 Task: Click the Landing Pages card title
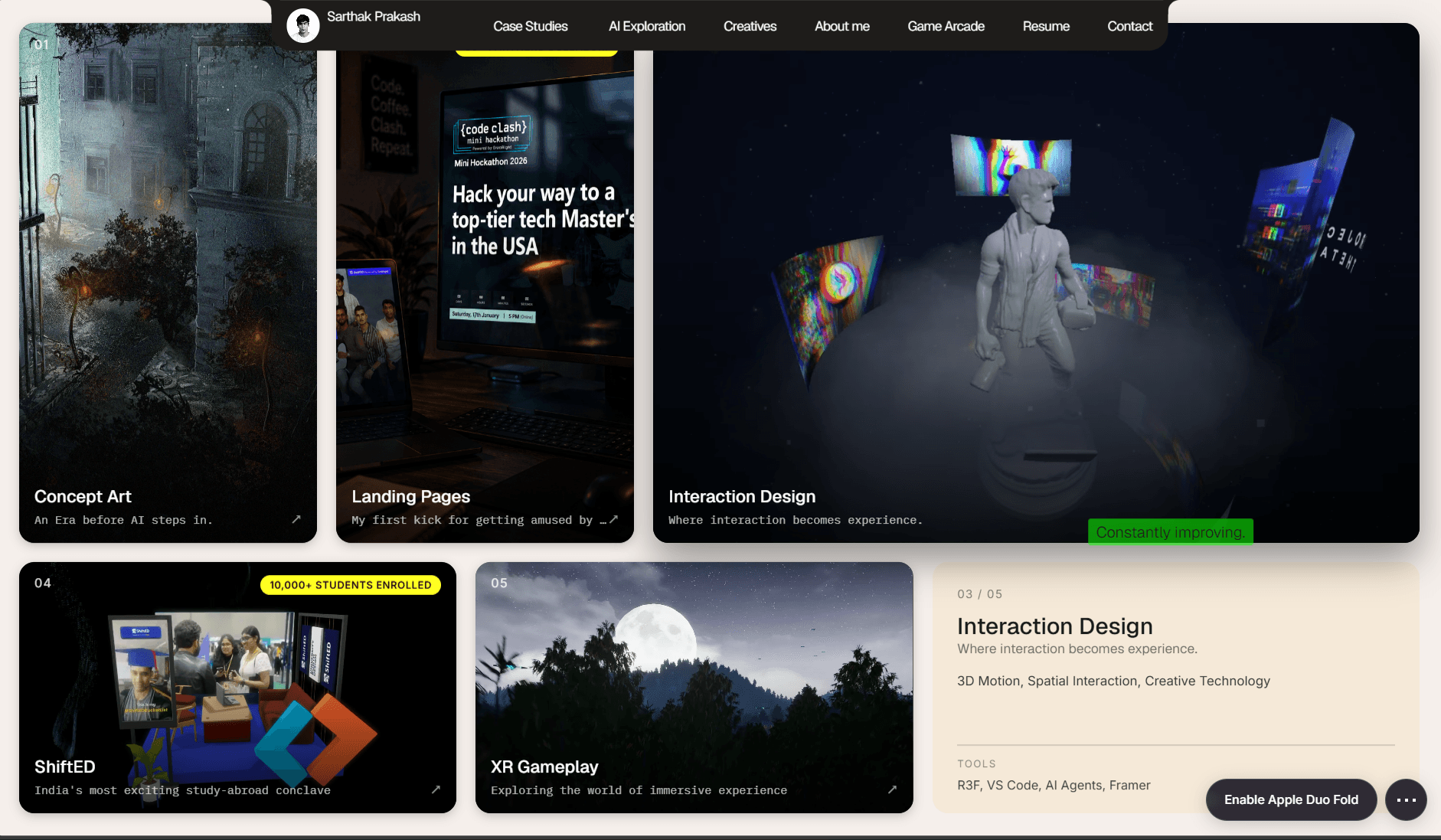pyautogui.click(x=411, y=496)
